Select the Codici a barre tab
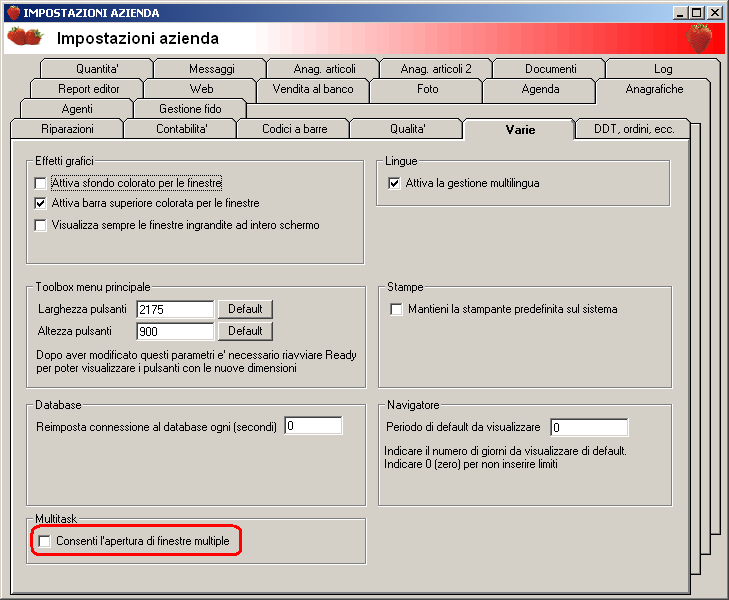Screen dimensions: 729x600 pyautogui.click(x=294, y=129)
